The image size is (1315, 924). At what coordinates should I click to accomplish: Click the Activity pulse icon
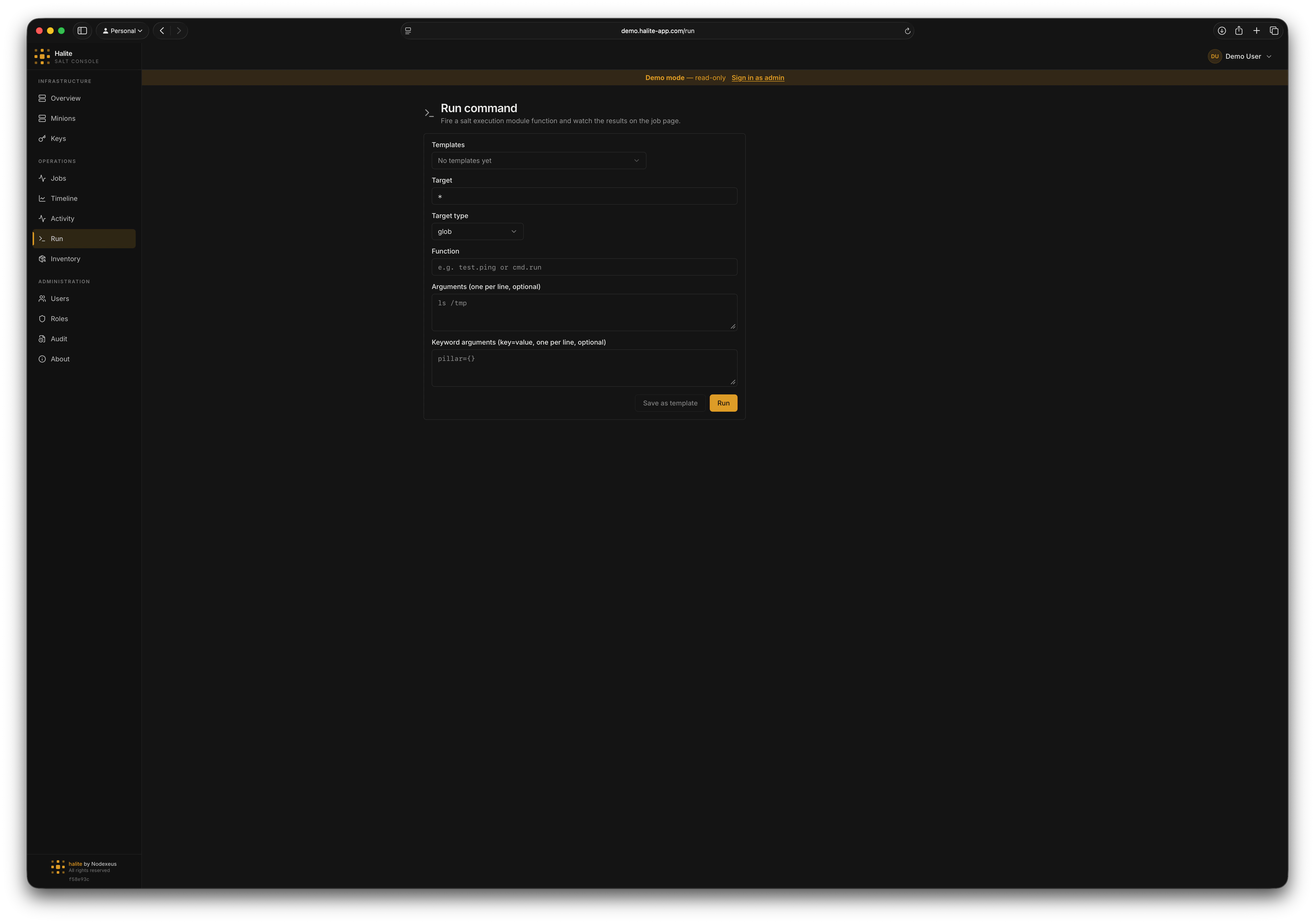pos(42,219)
